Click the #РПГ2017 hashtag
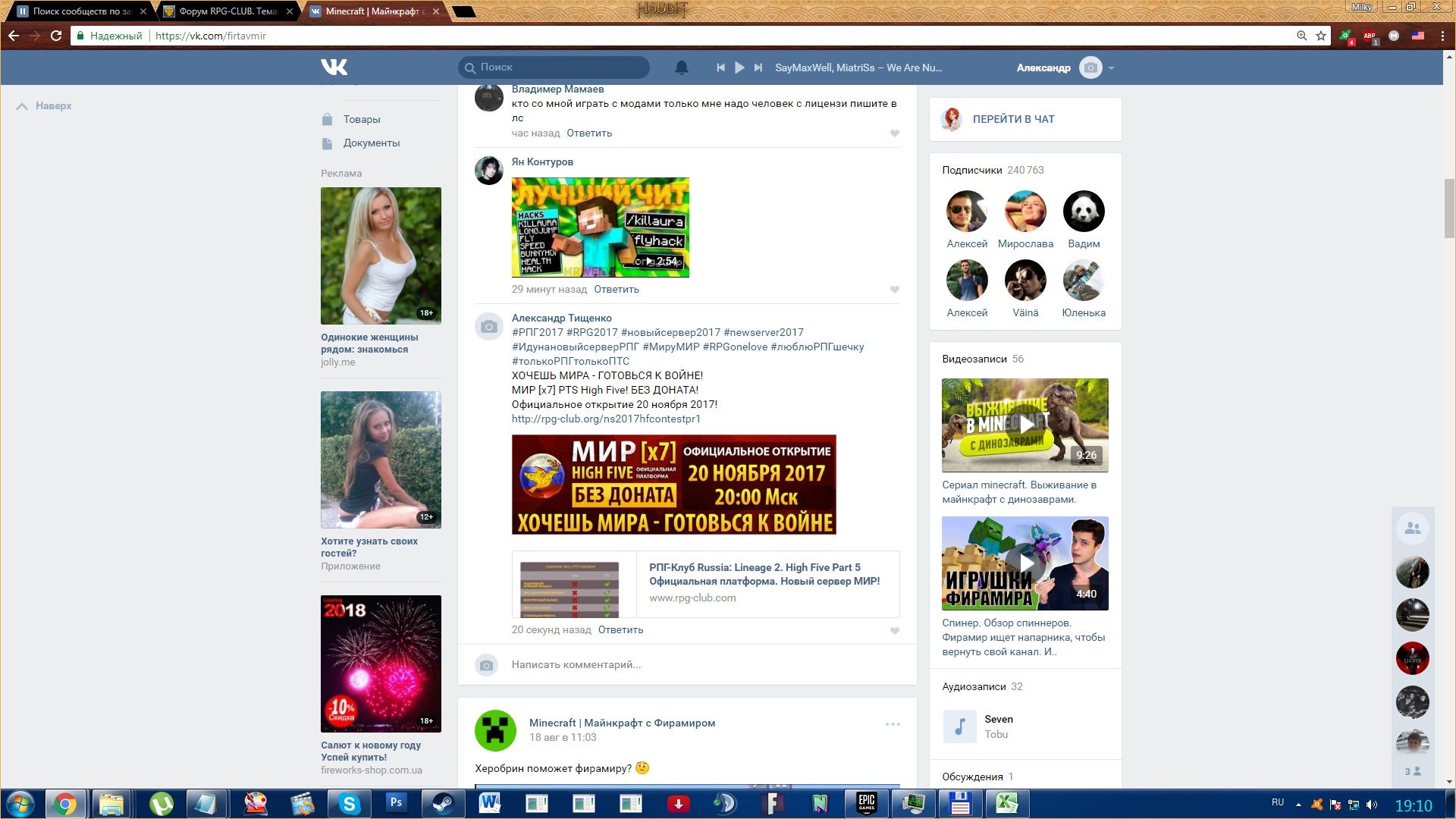The height and width of the screenshot is (819, 1456). [538, 332]
